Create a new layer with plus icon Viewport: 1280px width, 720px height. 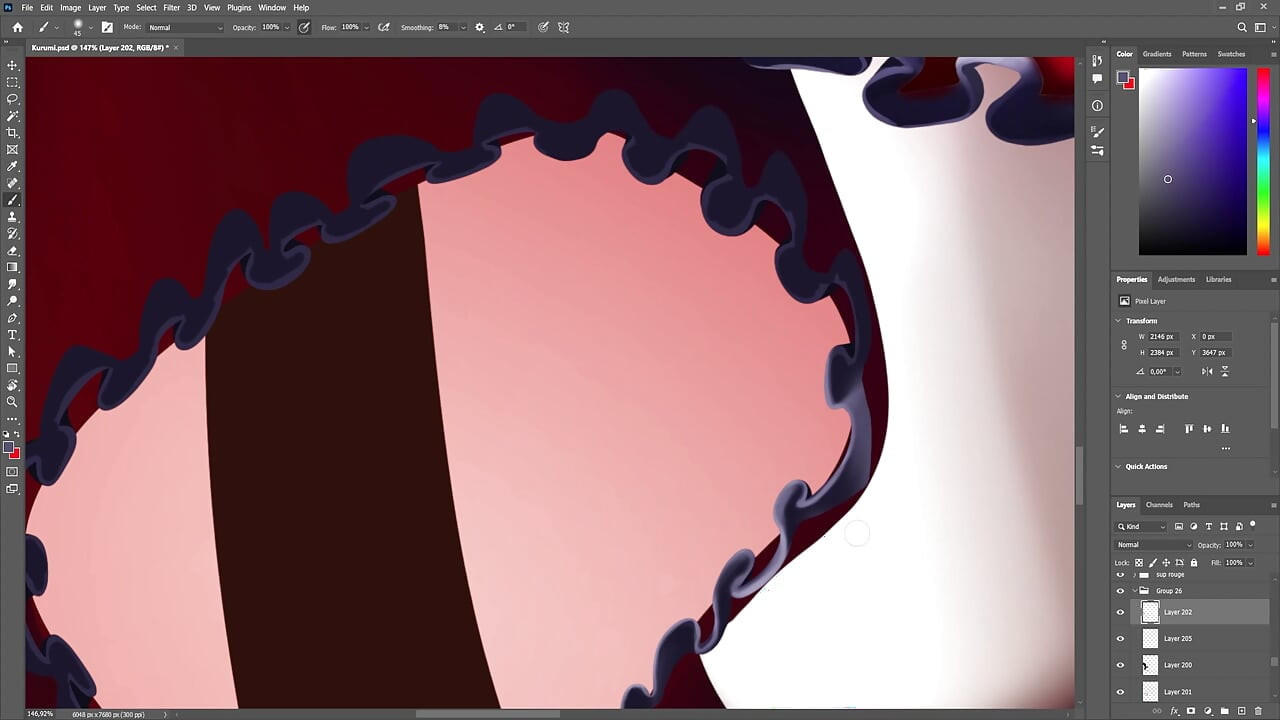coord(1242,711)
